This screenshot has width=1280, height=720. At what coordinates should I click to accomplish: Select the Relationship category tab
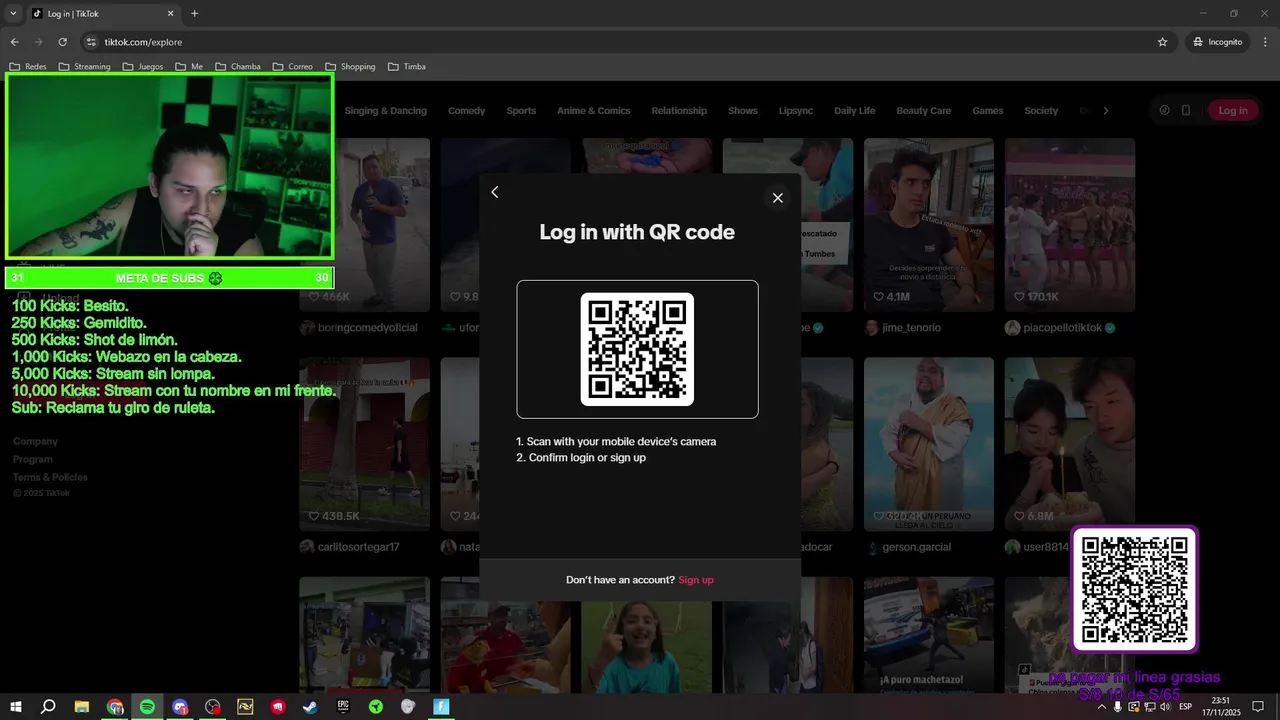[x=679, y=111]
